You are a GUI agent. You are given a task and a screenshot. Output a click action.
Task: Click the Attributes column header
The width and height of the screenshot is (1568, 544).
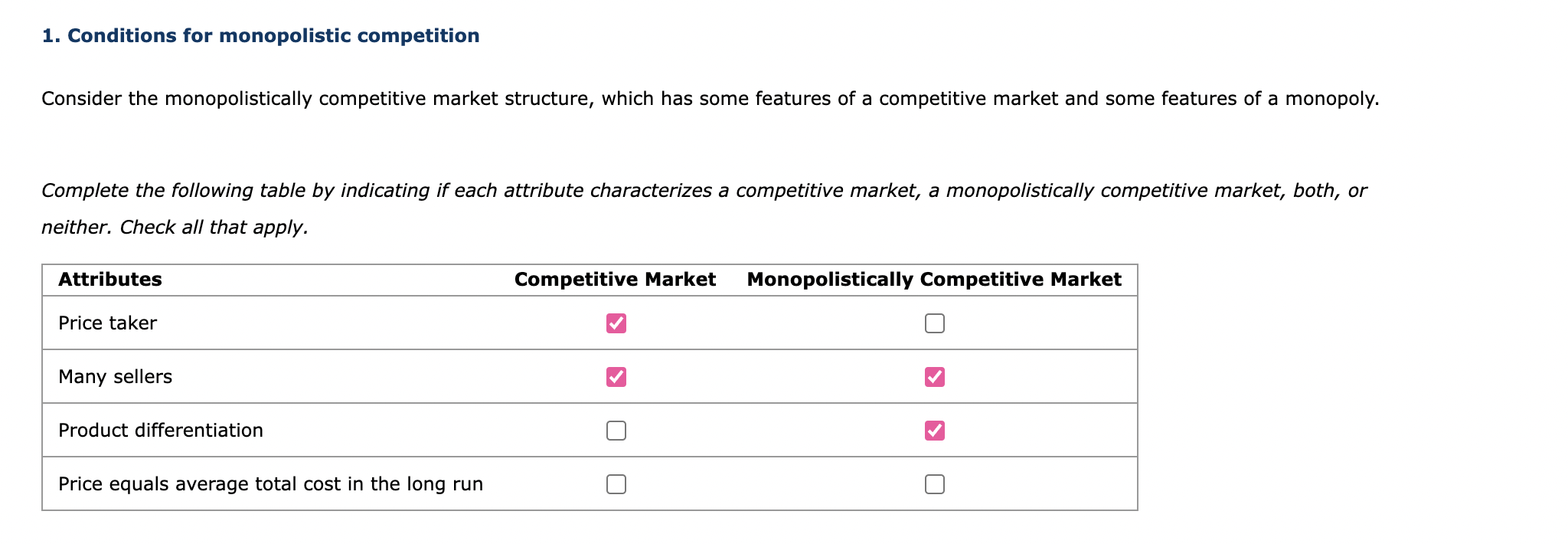point(110,280)
